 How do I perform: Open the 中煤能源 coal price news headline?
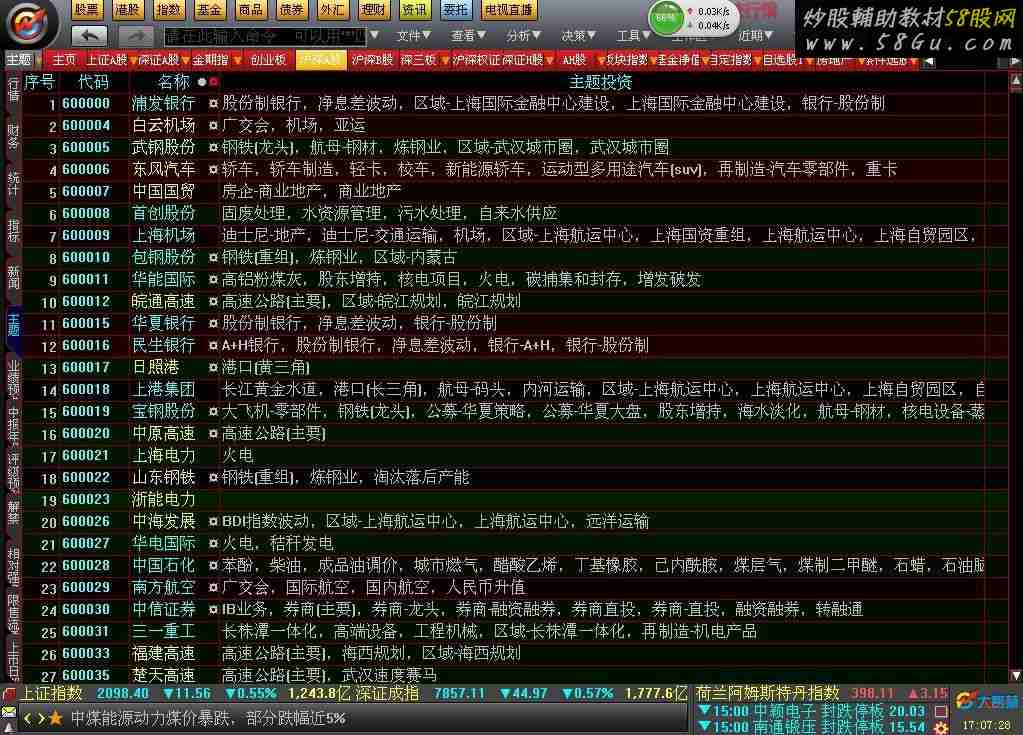[x=208, y=718]
